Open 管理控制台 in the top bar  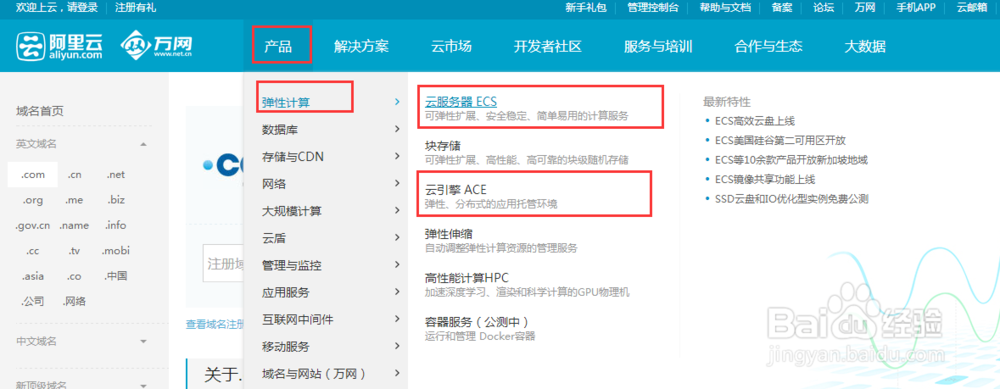point(653,8)
